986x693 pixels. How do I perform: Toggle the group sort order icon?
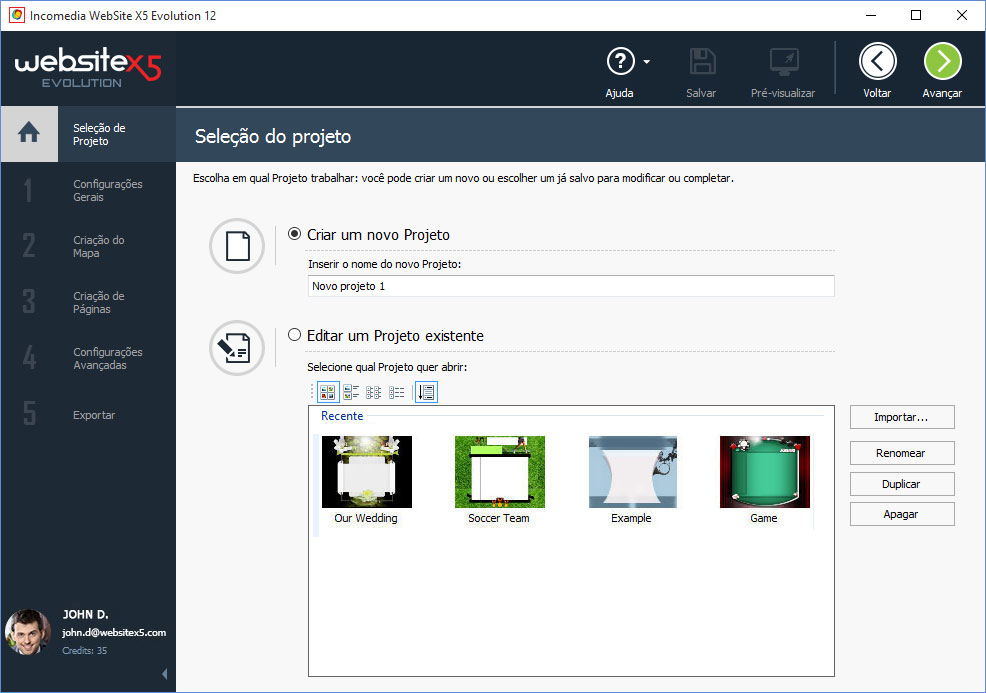tap(426, 392)
